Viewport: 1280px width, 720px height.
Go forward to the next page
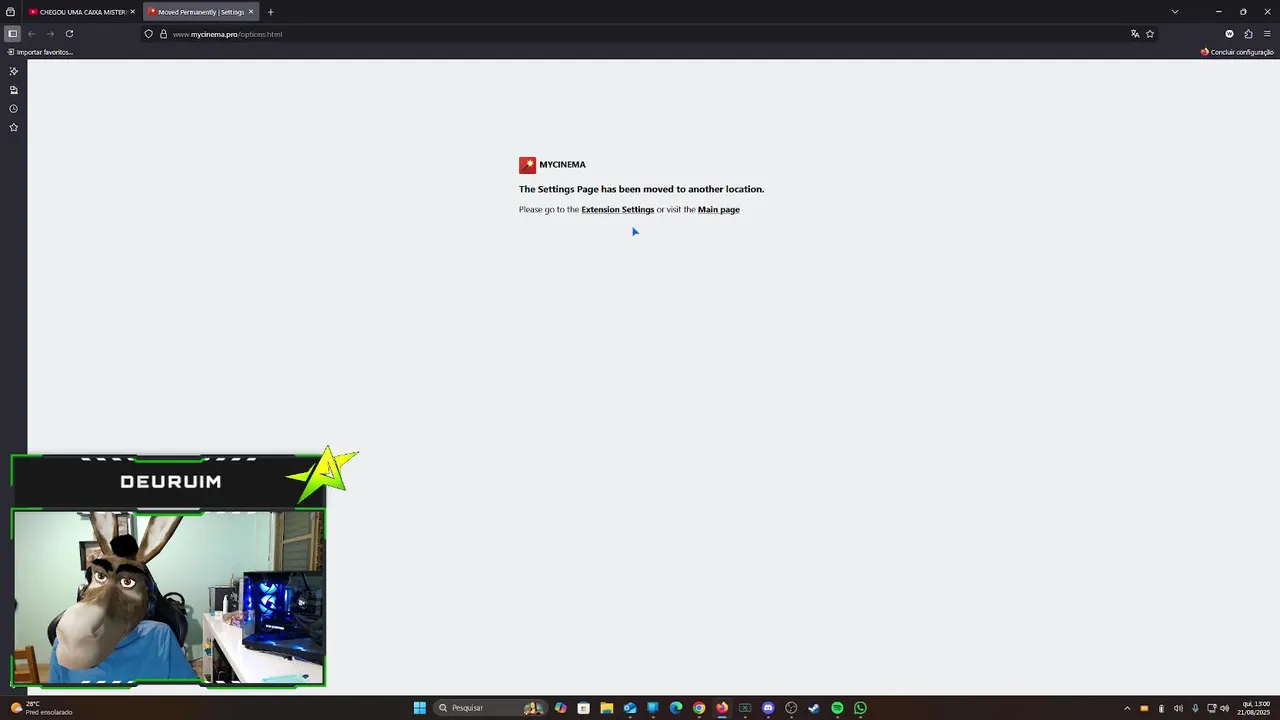point(50,34)
